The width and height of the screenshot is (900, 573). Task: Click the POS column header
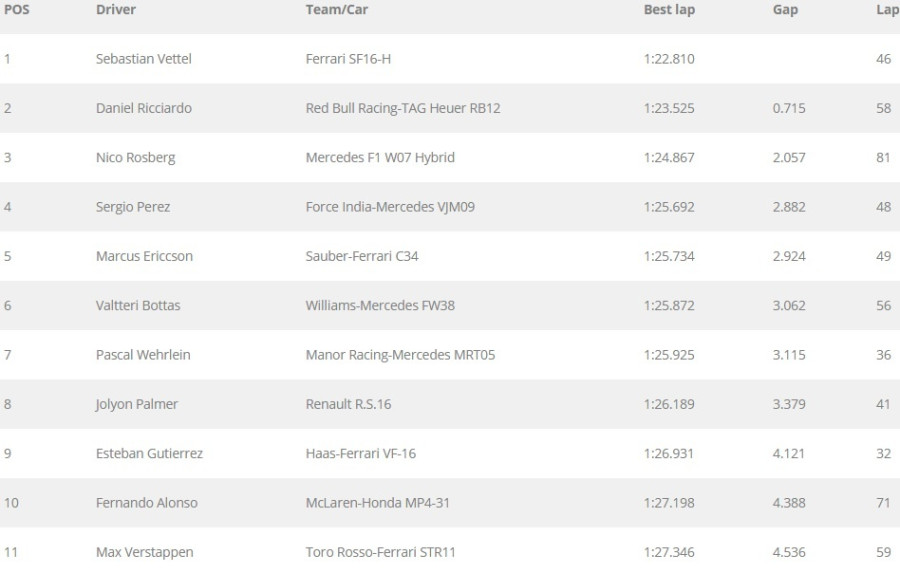point(17,10)
